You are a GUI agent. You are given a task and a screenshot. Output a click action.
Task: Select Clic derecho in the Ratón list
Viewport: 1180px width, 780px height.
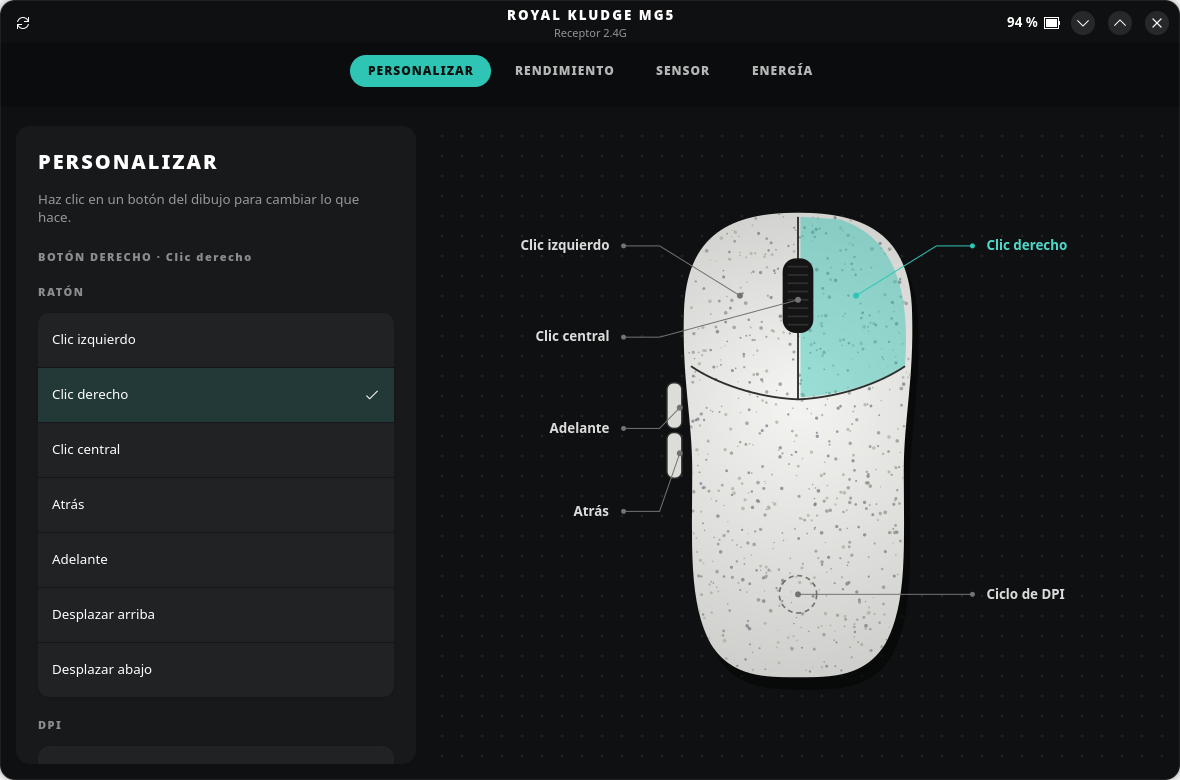tap(216, 395)
